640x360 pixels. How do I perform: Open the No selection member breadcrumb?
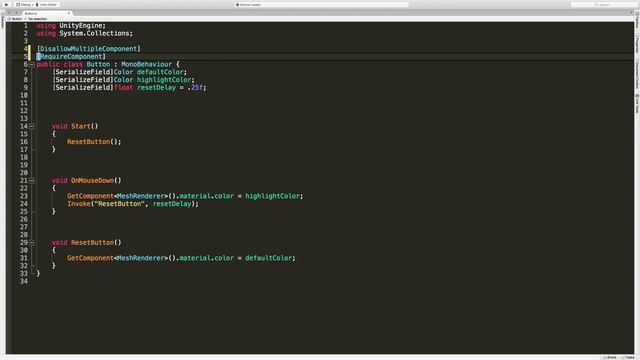point(38,19)
